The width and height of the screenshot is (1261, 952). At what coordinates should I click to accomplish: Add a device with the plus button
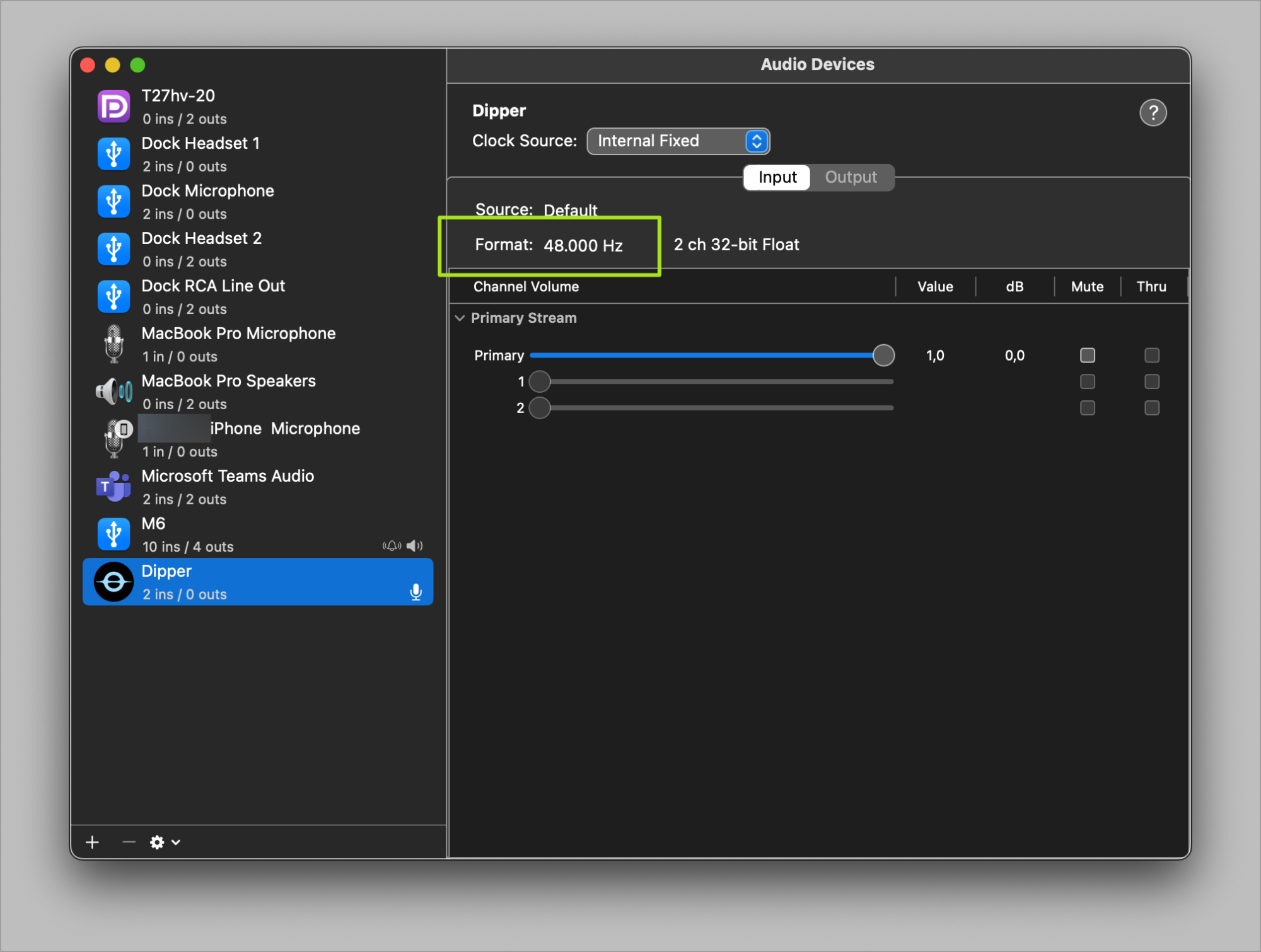click(92, 842)
